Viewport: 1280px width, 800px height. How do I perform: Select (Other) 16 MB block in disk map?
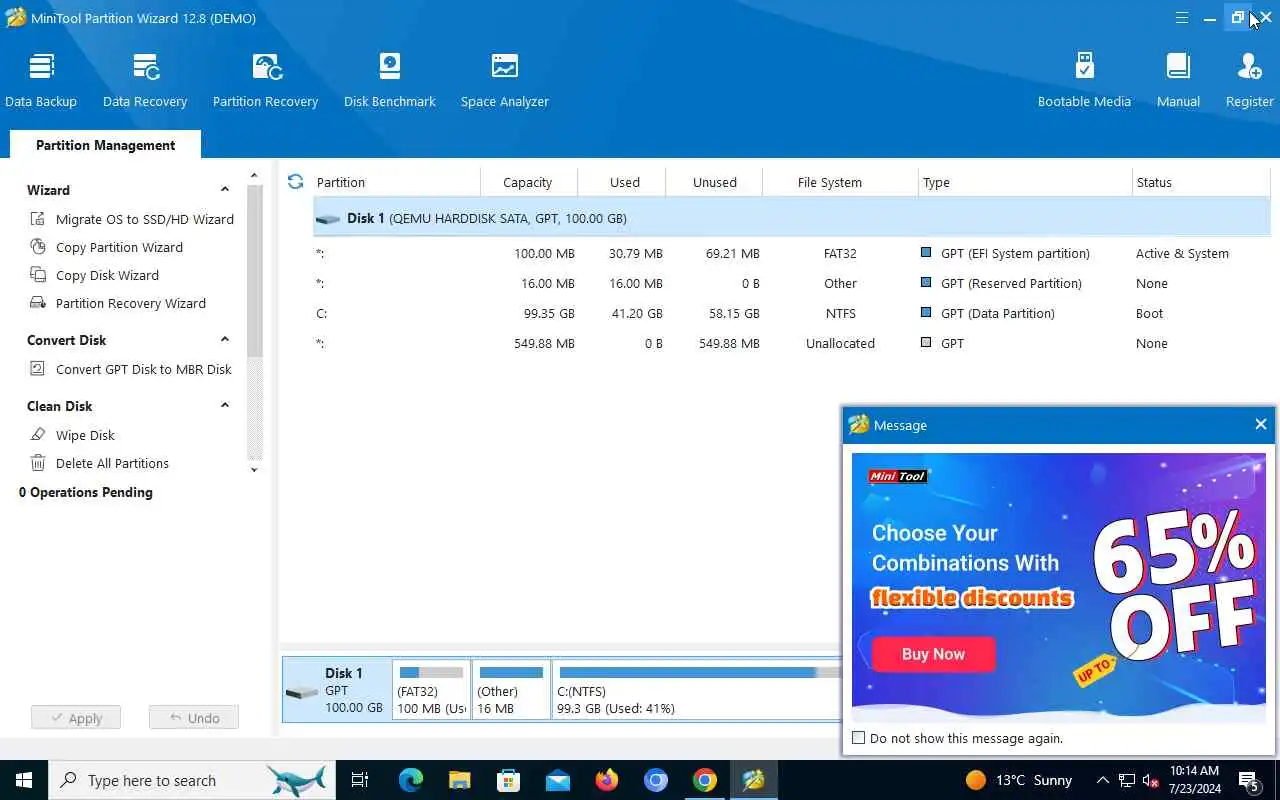pos(511,689)
